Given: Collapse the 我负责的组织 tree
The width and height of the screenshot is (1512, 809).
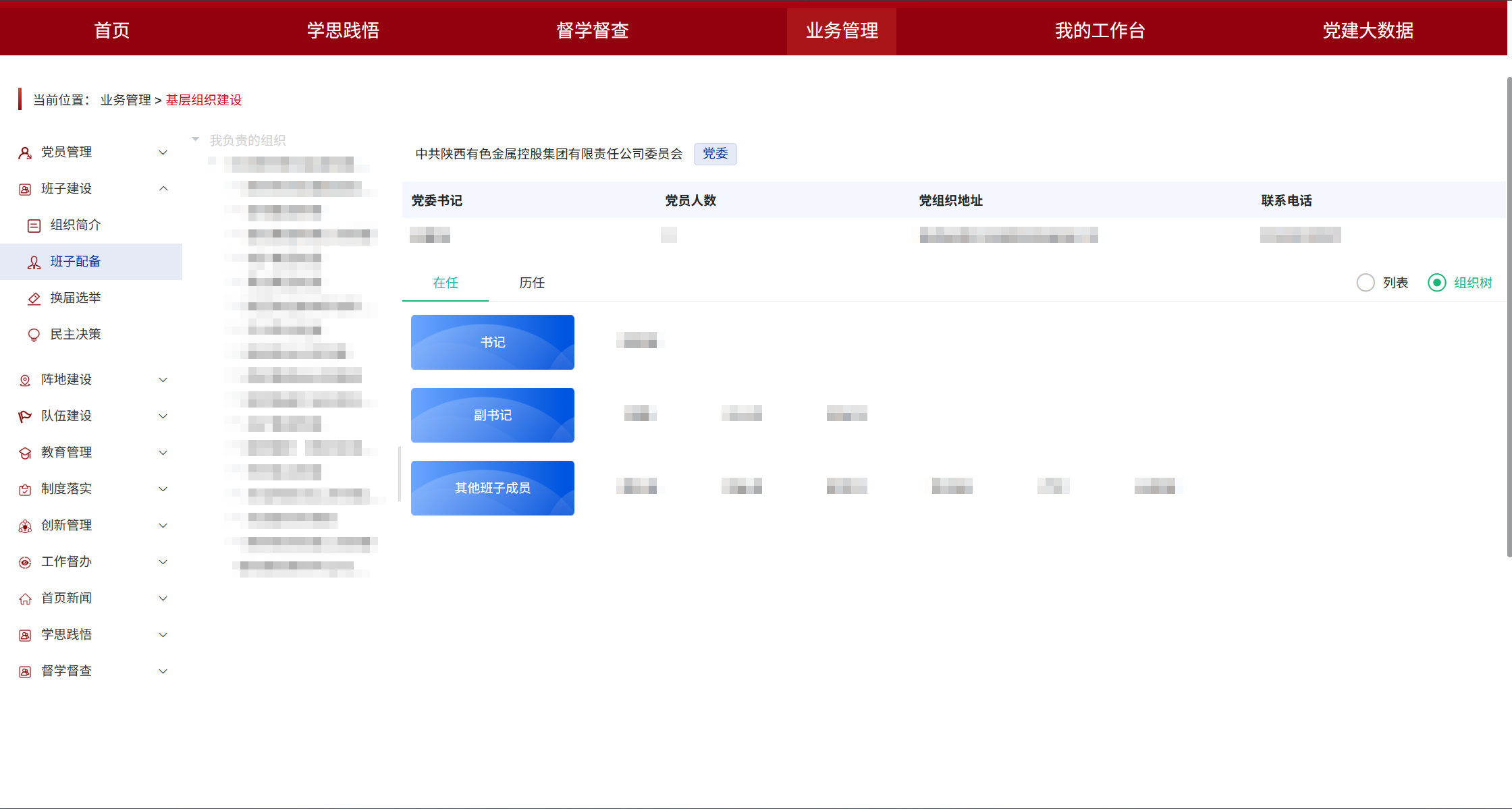Looking at the screenshot, I should coord(195,138).
